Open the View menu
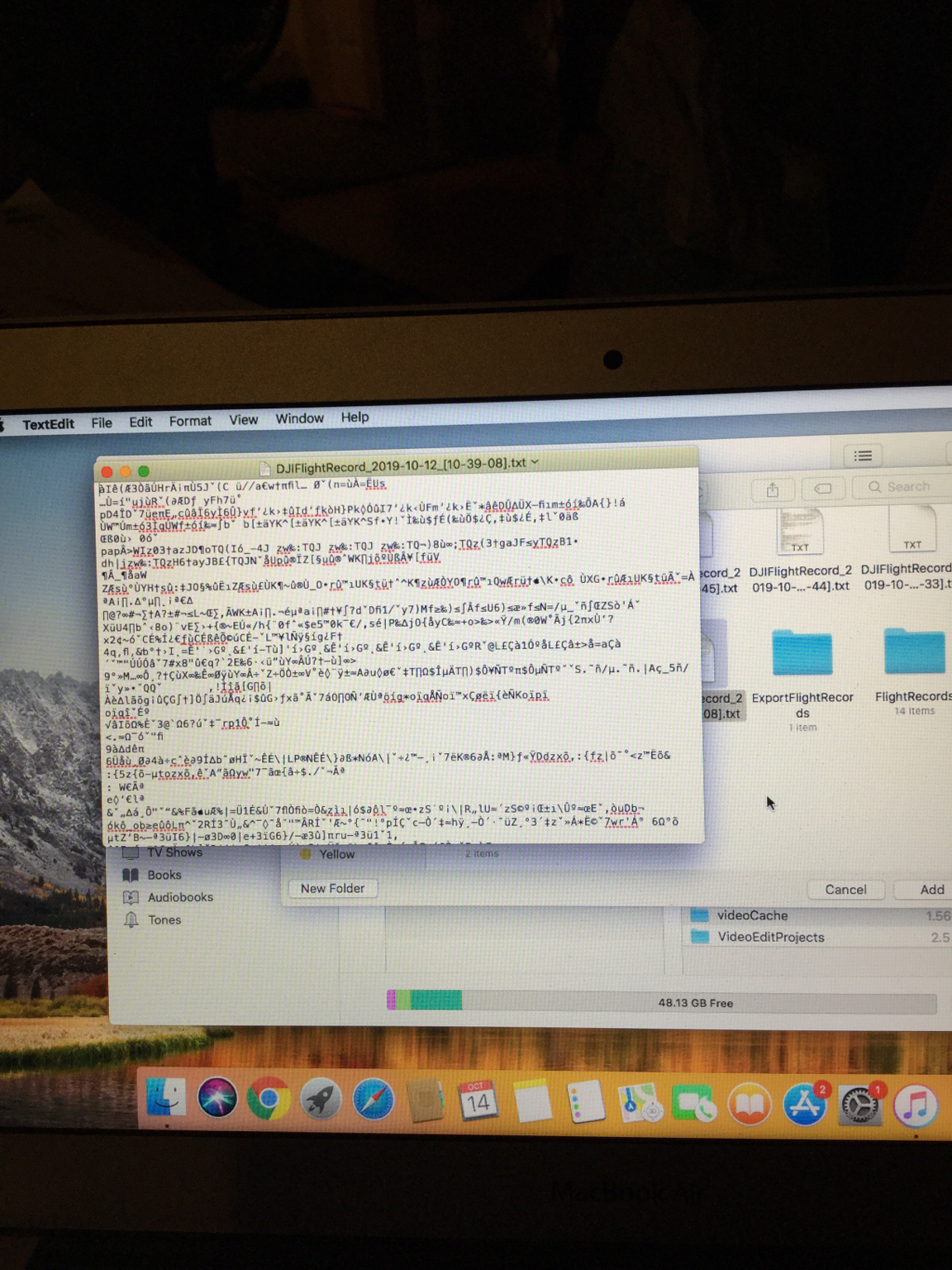 click(243, 420)
